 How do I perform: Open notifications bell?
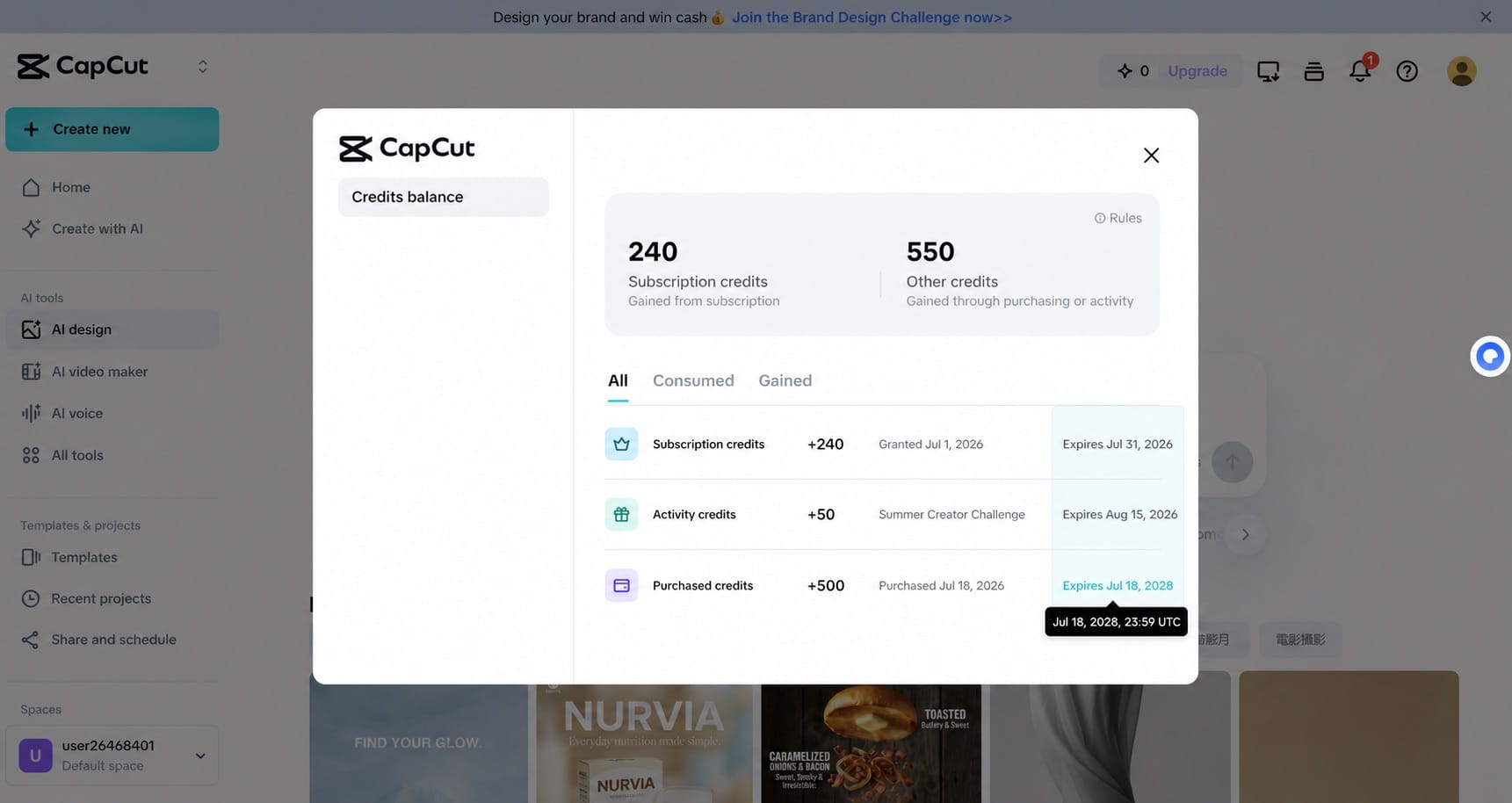pyautogui.click(x=1360, y=71)
